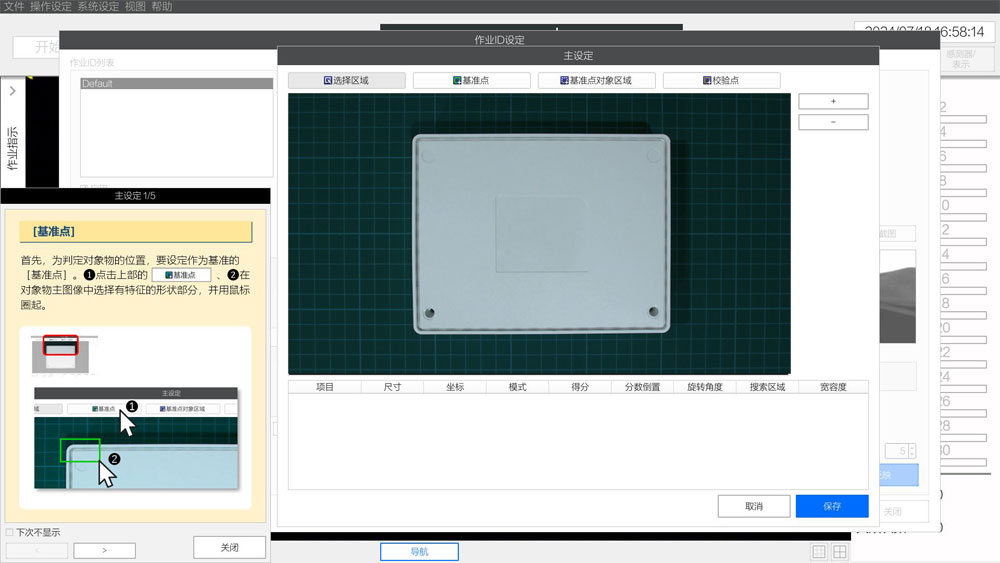Viewport: 1000px width, 563px height.
Task: Enable the 下次不显示 checkbox
Action: point(10,532)
